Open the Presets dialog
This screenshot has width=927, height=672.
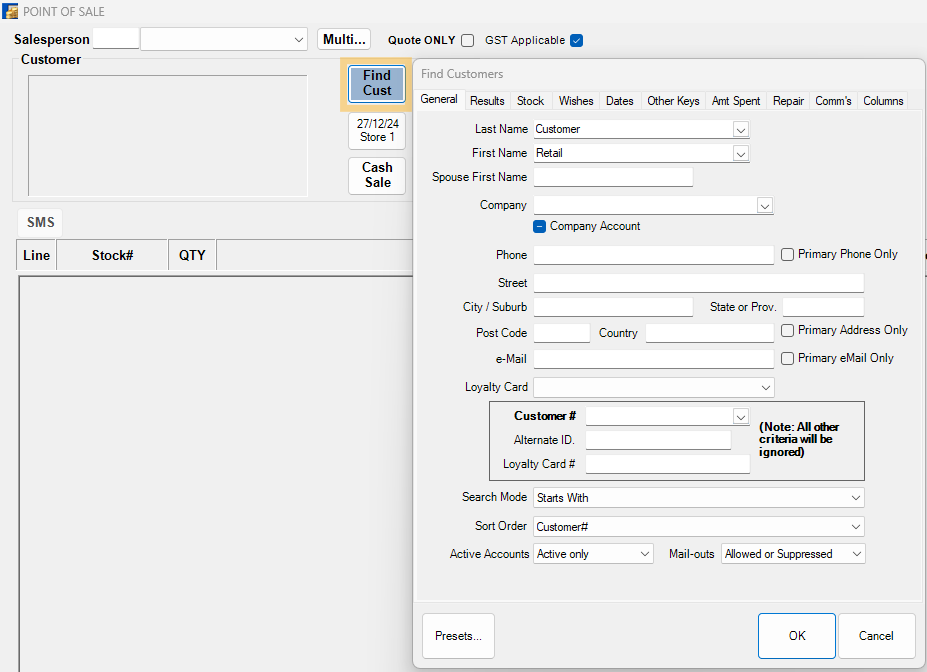click(x=457, y=636)
